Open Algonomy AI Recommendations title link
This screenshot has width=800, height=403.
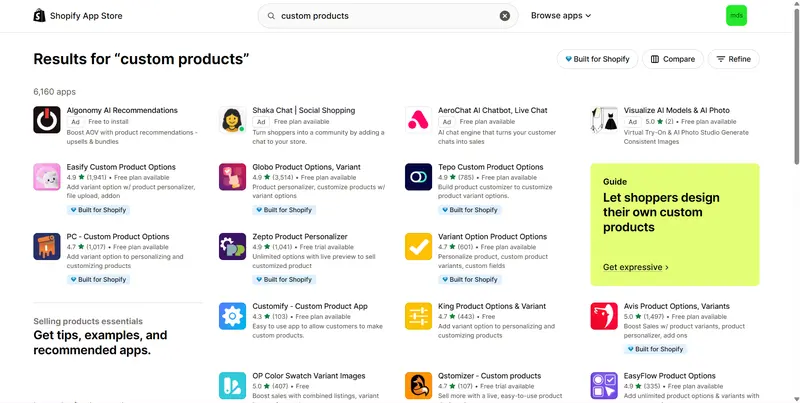pos(122,110)
